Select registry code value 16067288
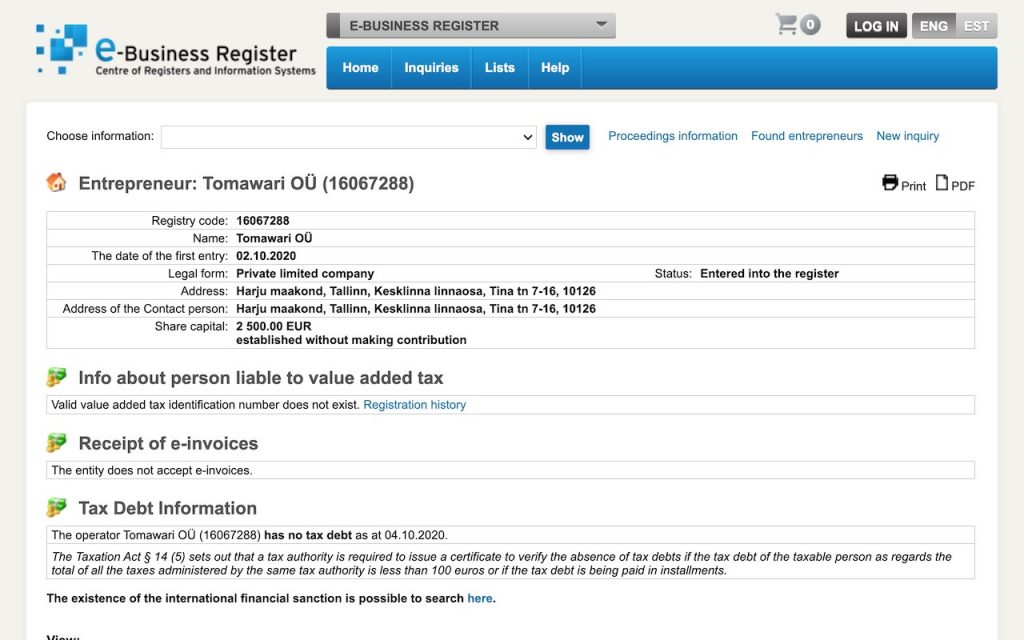Image resolution: width=1024 pixels, height=640 pixels. 263,221
